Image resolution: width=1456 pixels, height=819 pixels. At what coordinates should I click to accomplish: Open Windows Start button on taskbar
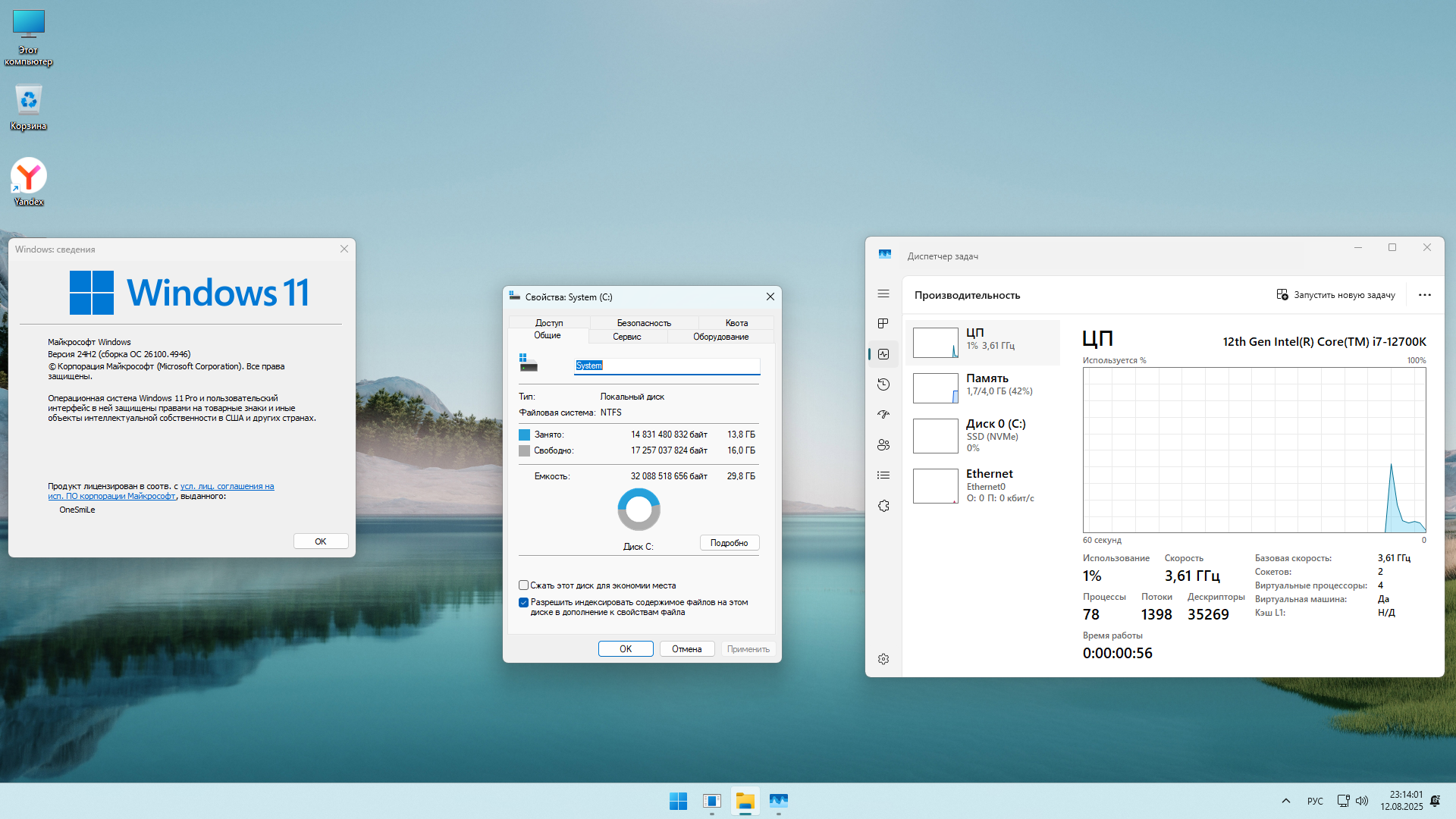[678, 801]
